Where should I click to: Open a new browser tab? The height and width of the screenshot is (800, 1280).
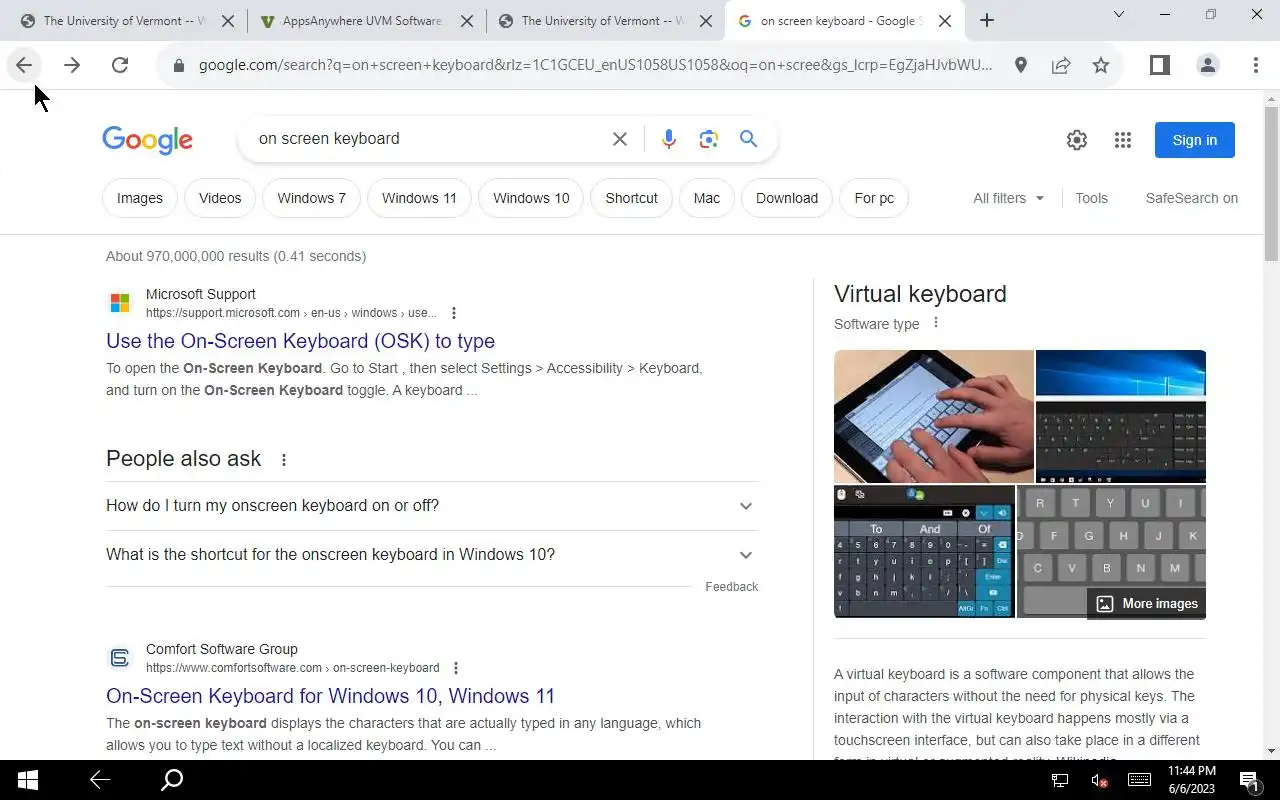tap(987, 20)
